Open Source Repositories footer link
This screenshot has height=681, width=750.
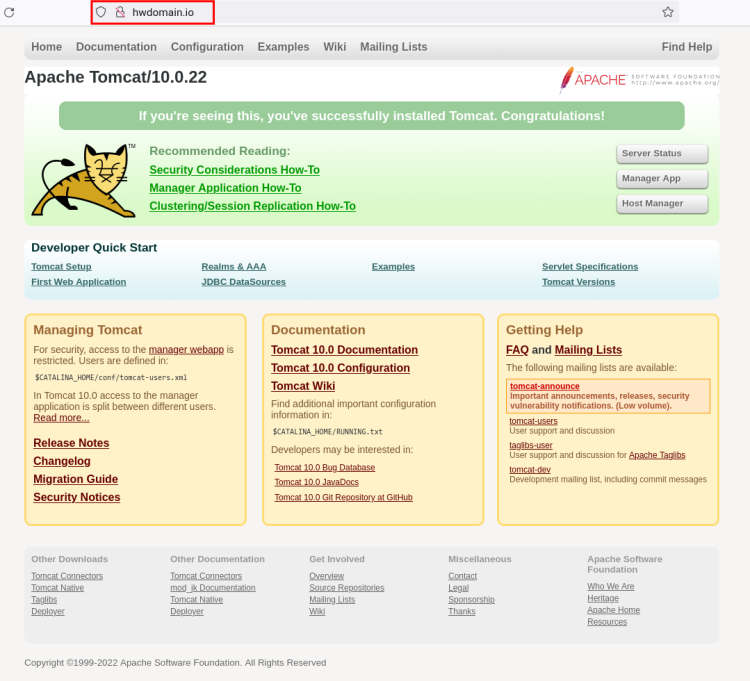(x=347, y=588)
